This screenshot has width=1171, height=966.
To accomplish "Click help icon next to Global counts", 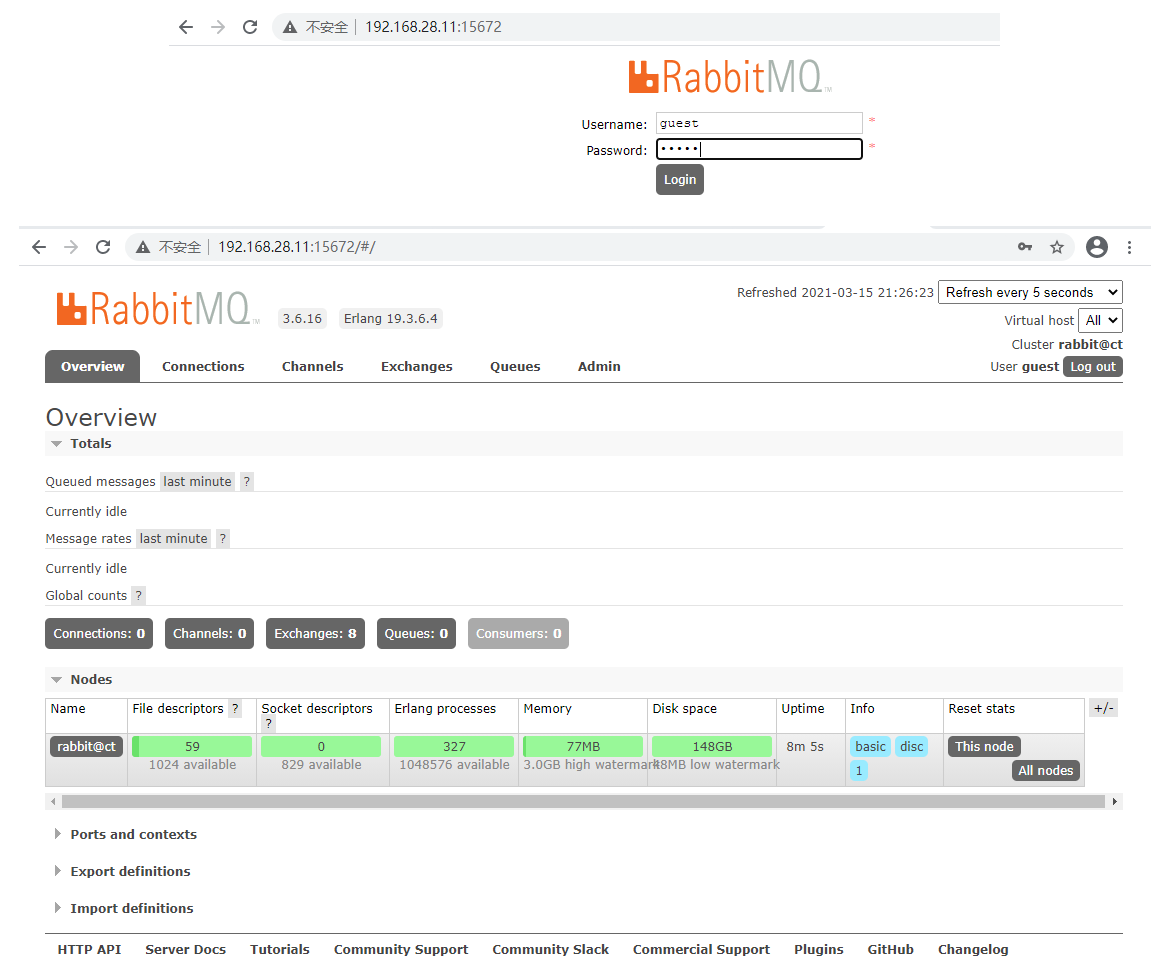I will [138, 595].
